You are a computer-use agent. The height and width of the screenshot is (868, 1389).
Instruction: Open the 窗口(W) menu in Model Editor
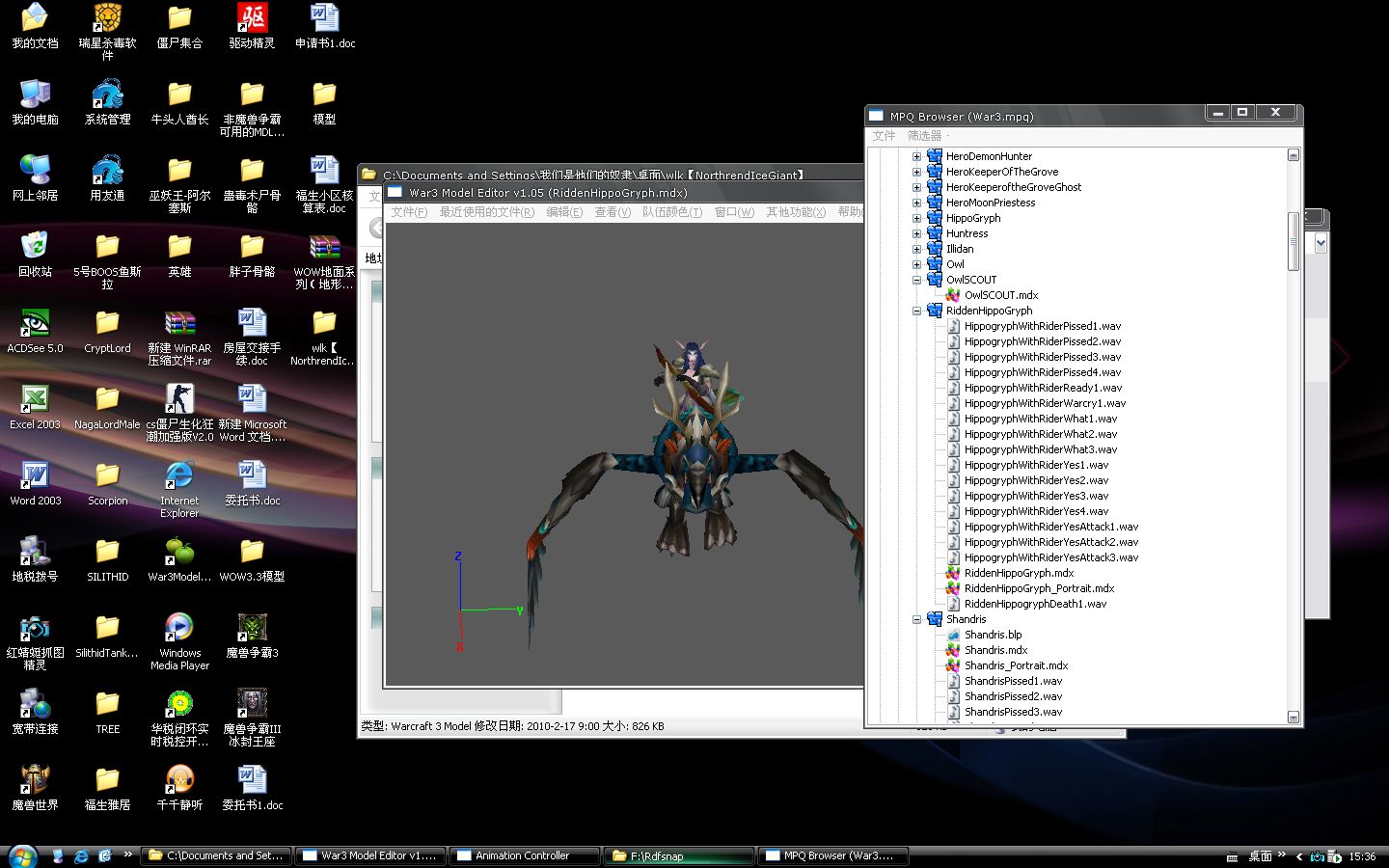[x=734, y=212]
